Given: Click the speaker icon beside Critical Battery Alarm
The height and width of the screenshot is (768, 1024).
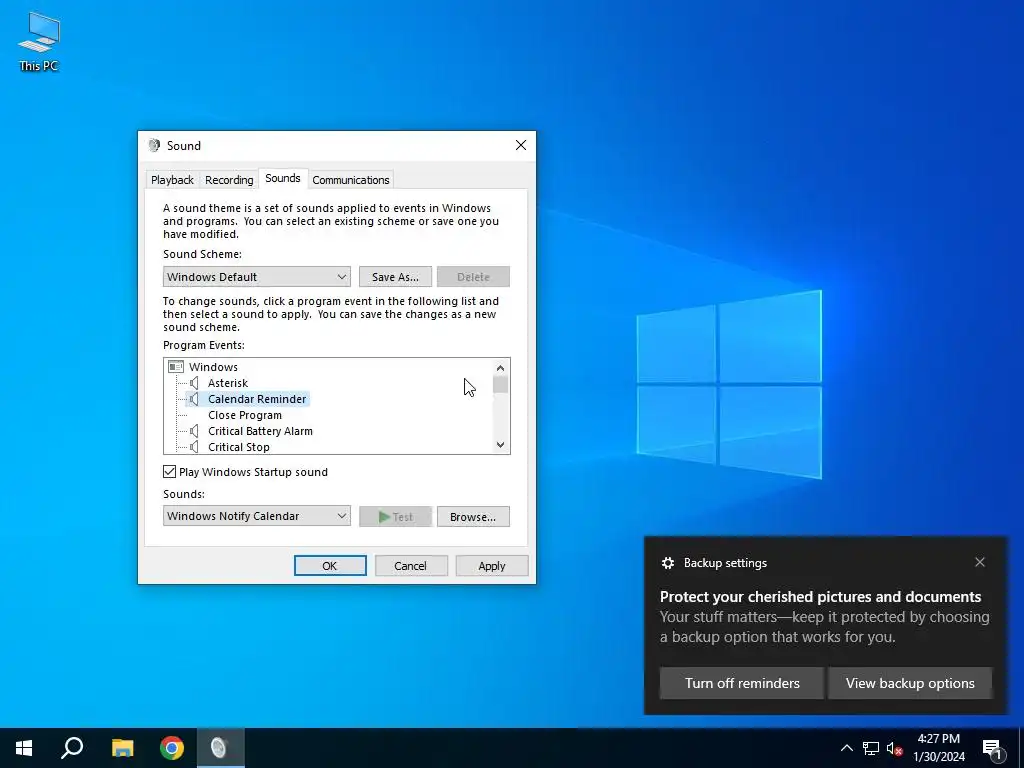Looking at the screenshot, I should (194, 431).
